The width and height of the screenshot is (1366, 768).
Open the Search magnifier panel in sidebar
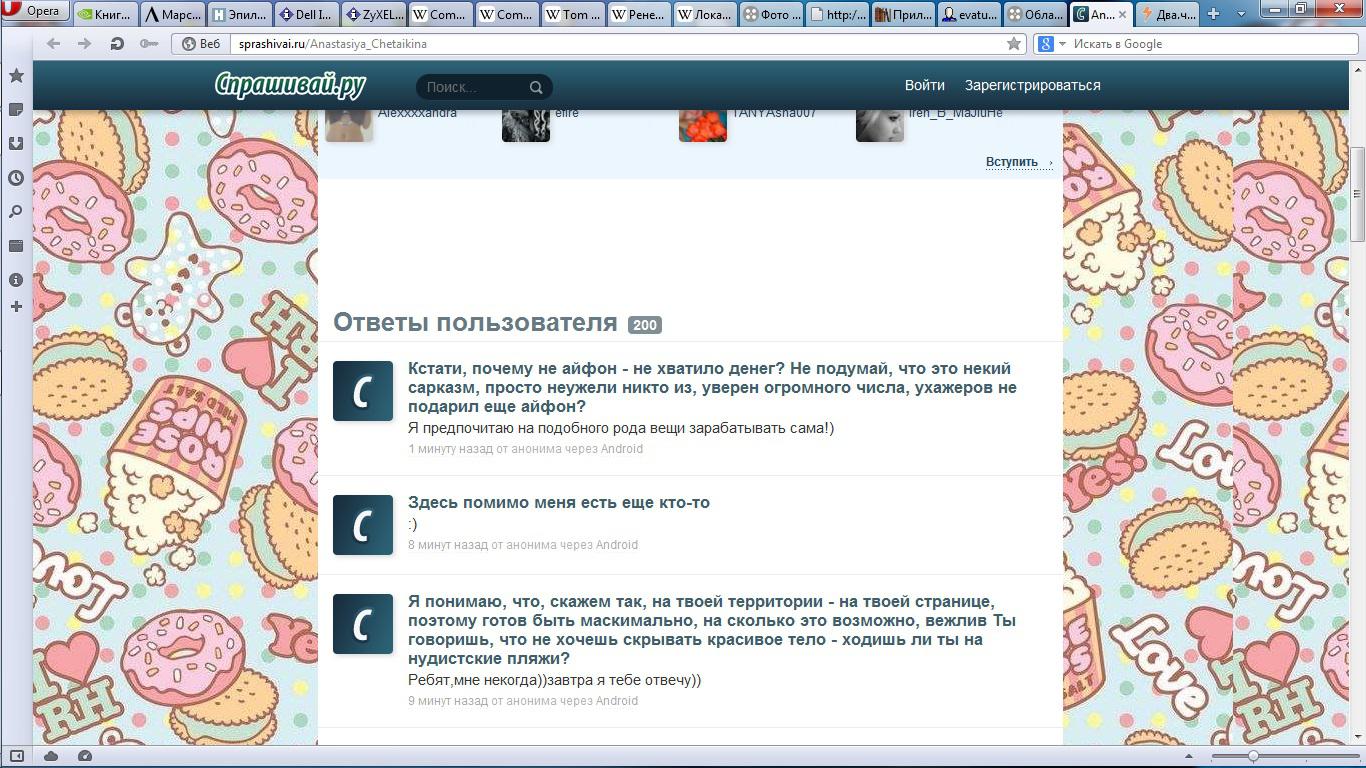click(16, 212)
